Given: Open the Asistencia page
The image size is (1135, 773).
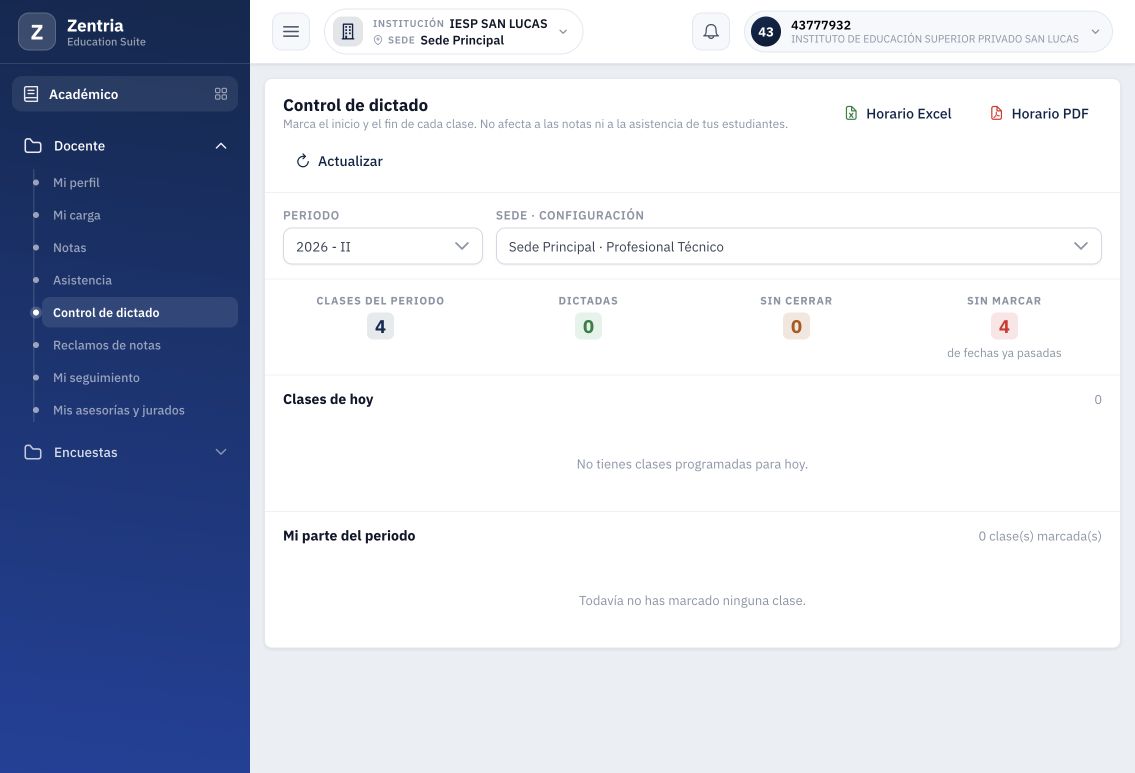Looking at the screenshot, I should click(83, 280).
